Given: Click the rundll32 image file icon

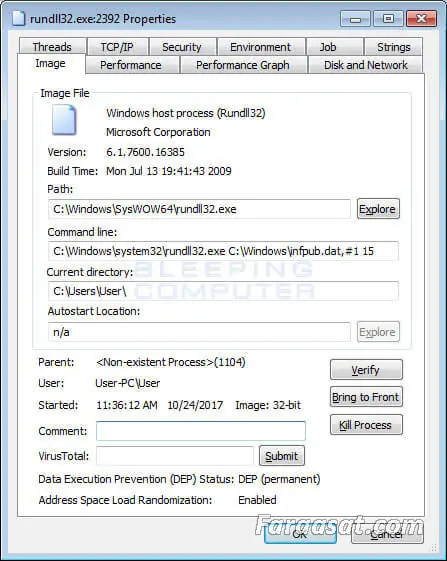Looking at the screenshot, I should (64, 120).
